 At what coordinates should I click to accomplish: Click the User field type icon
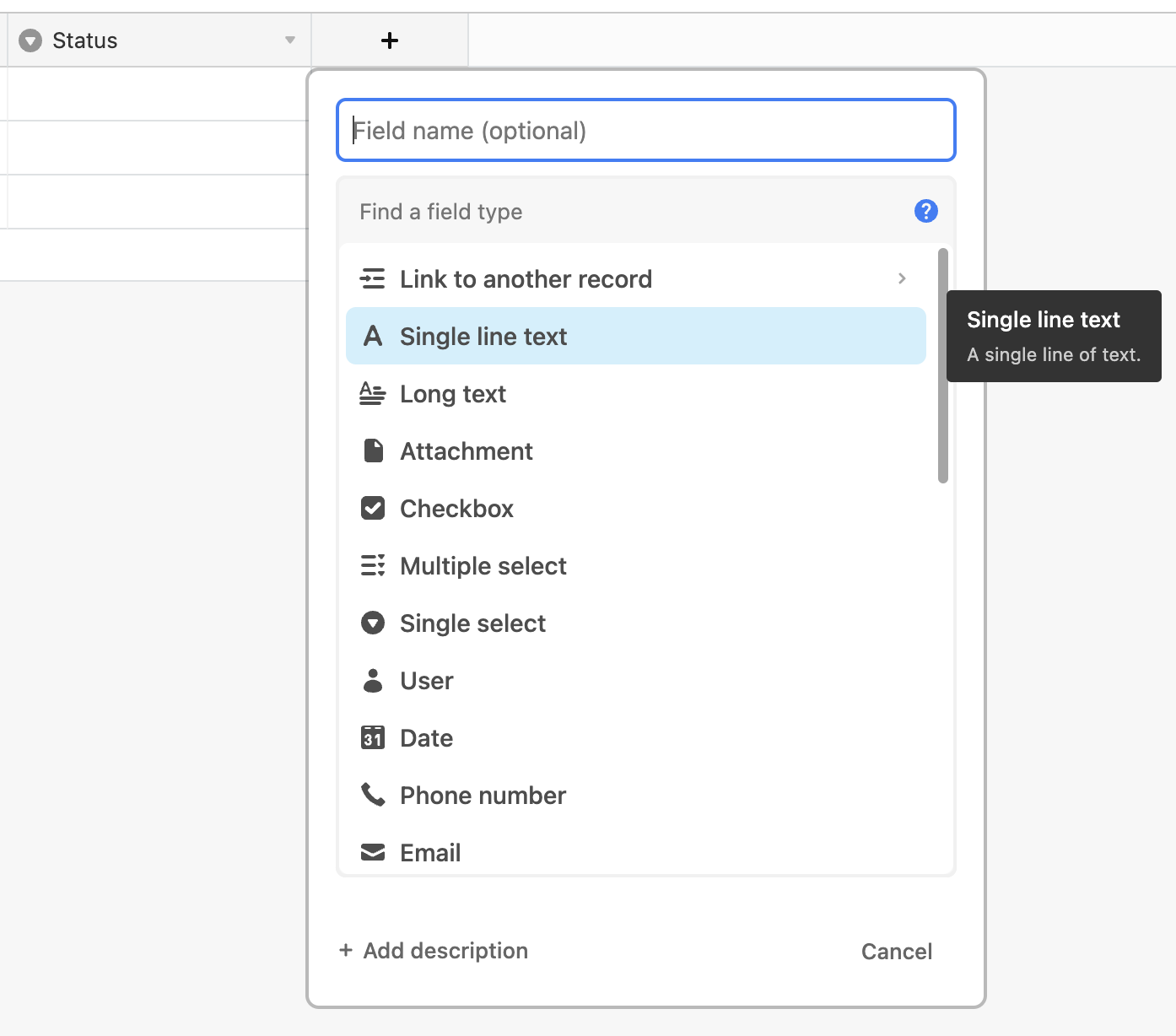coord(374,680)
